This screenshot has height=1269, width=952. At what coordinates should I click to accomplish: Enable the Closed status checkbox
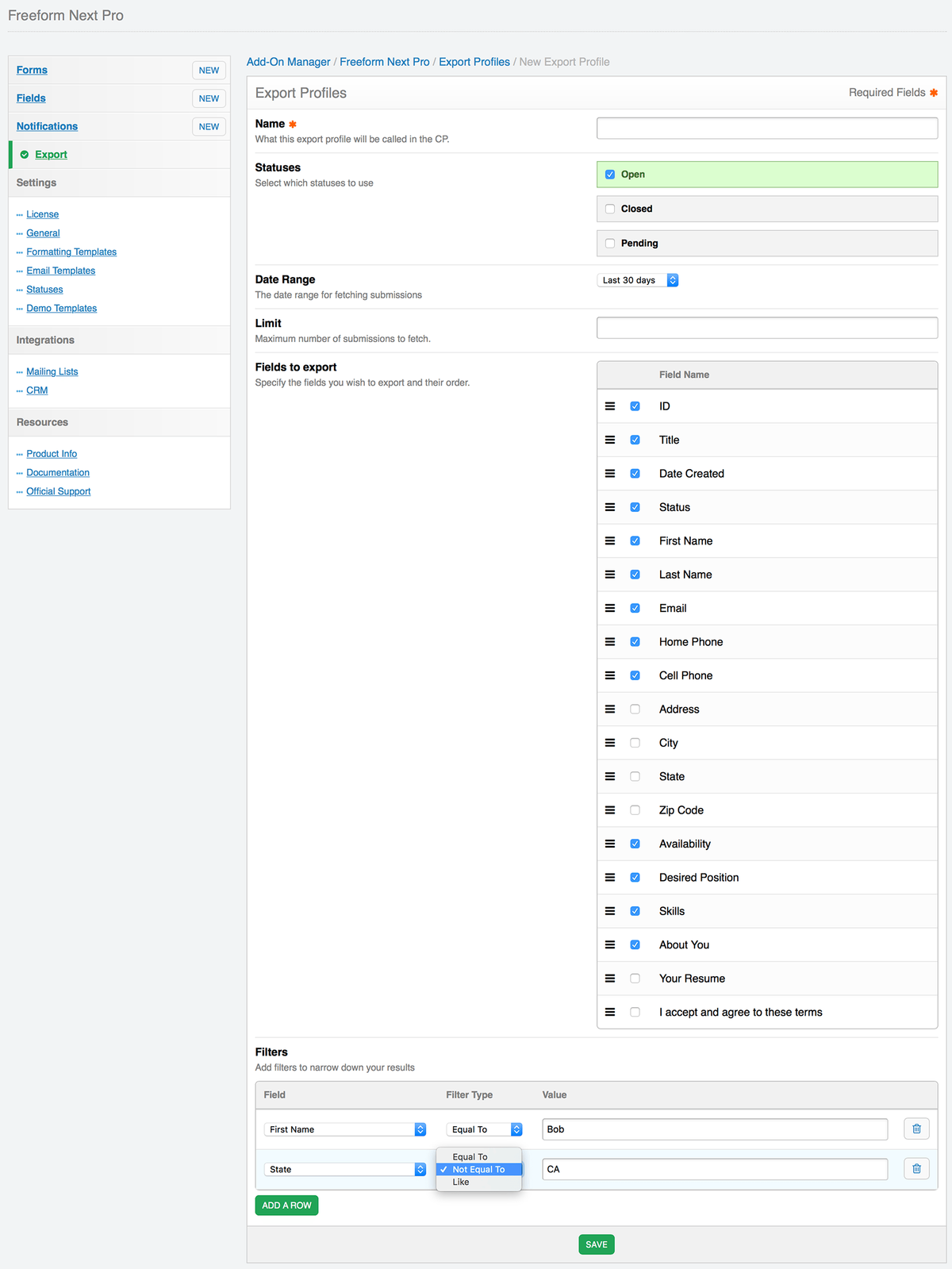point(610,209)
